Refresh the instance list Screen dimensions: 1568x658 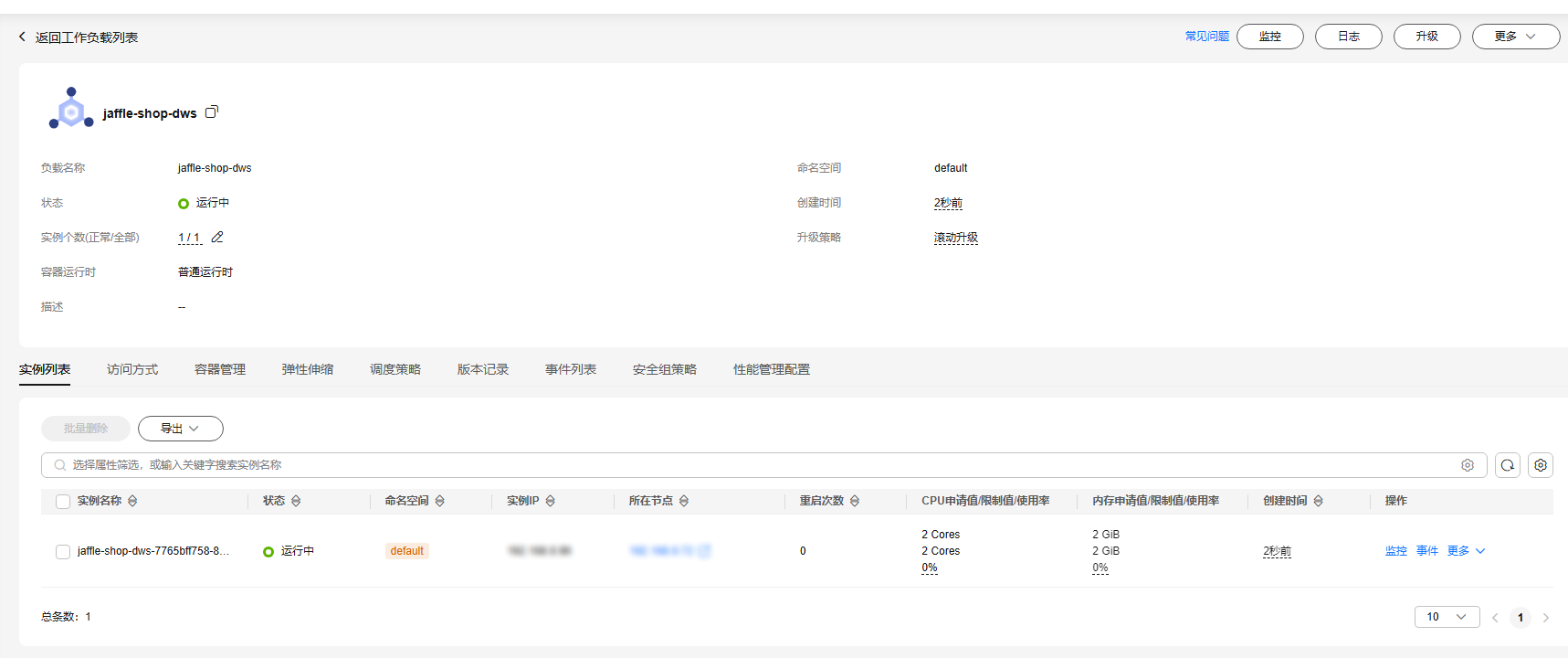(x=1508, y=465)
